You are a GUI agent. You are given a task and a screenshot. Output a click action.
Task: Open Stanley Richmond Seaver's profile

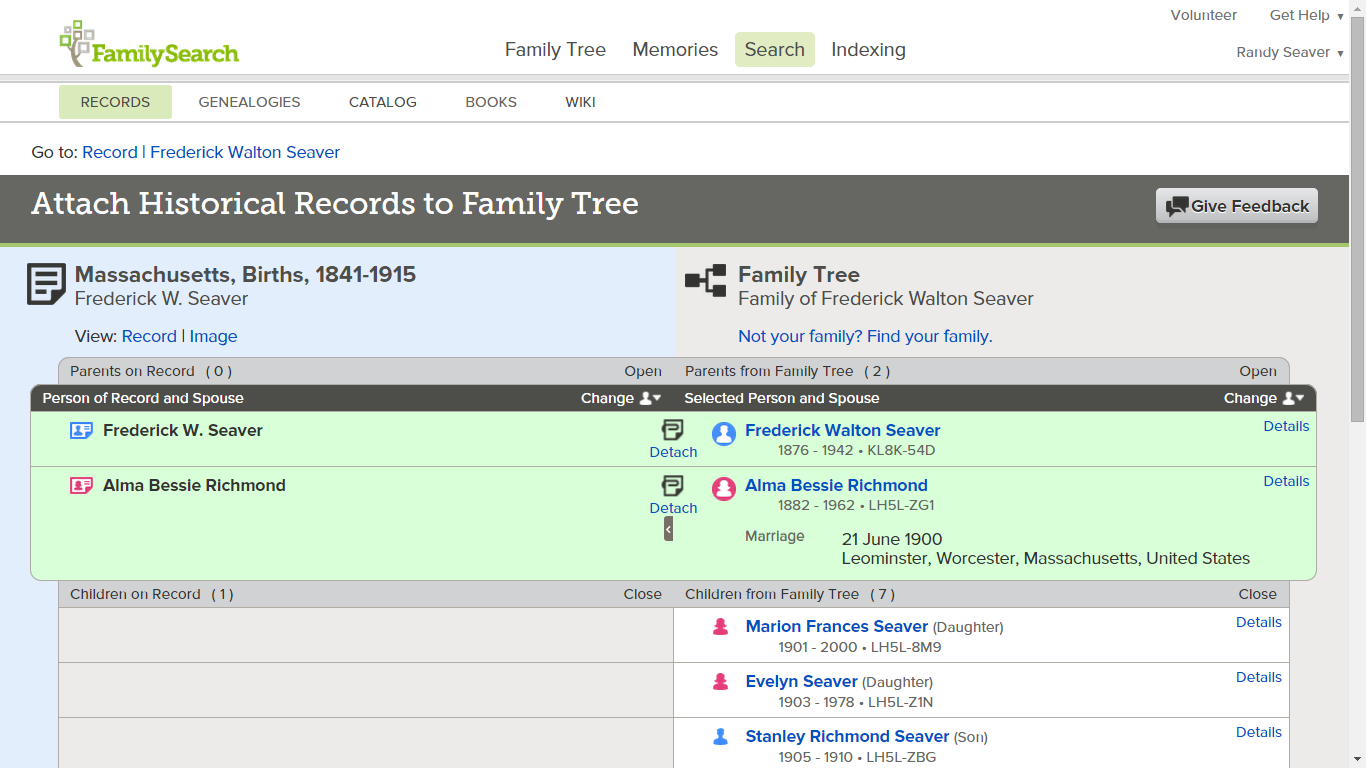point(847,736)
